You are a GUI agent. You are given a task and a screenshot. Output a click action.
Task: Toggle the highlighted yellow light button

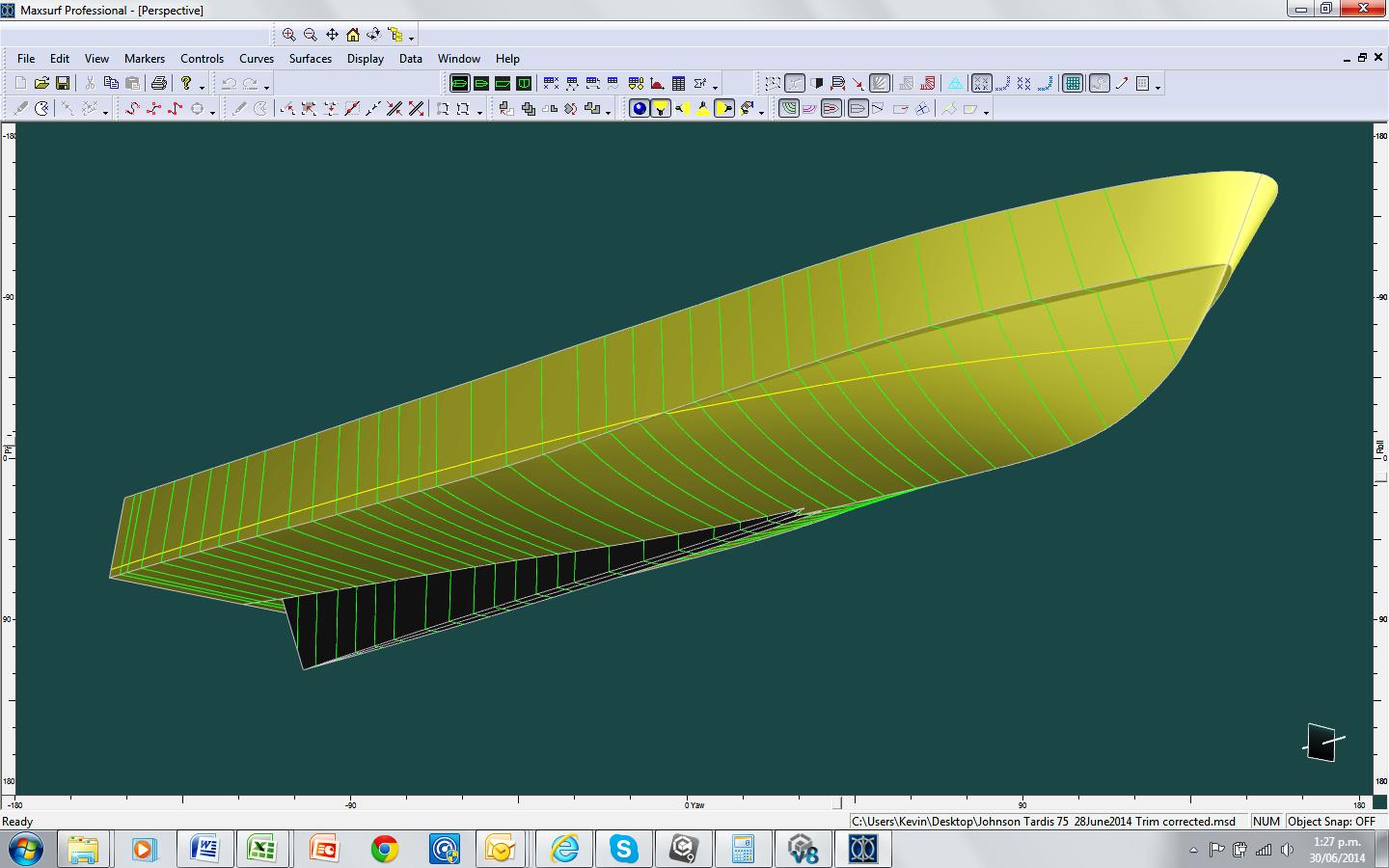point(660,109)
